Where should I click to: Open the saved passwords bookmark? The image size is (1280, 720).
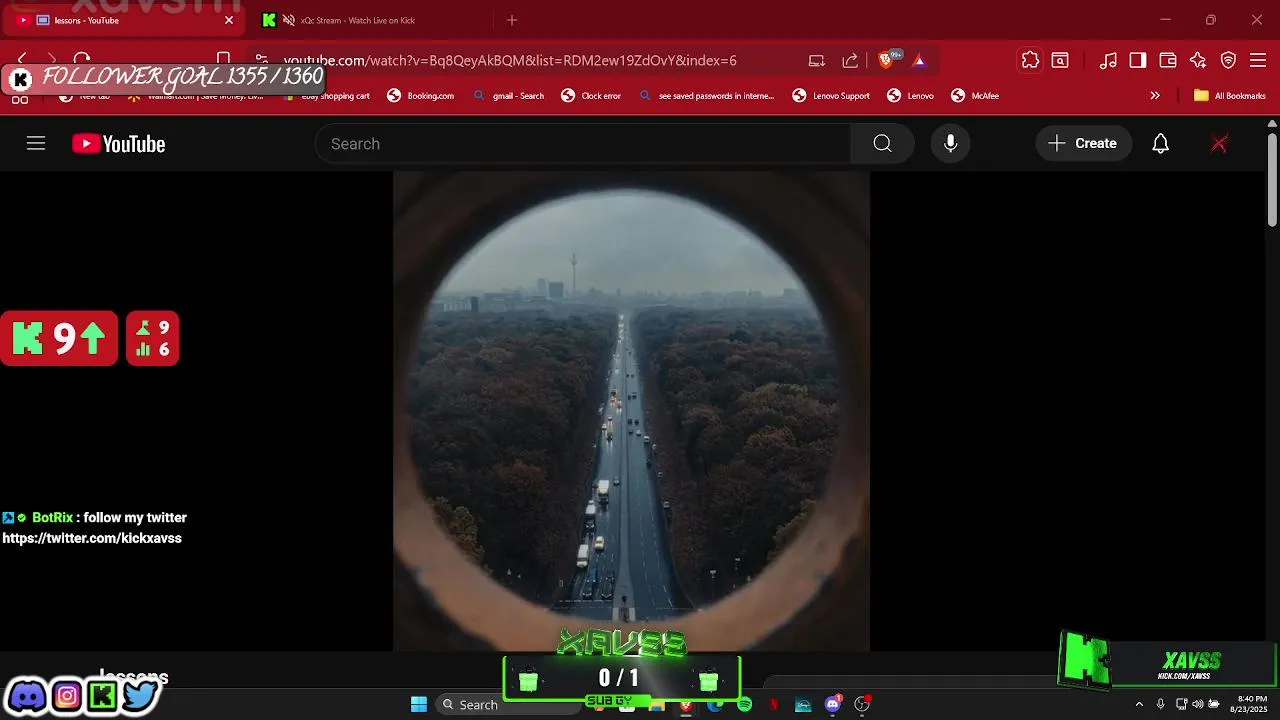click(x=706, y=96)
